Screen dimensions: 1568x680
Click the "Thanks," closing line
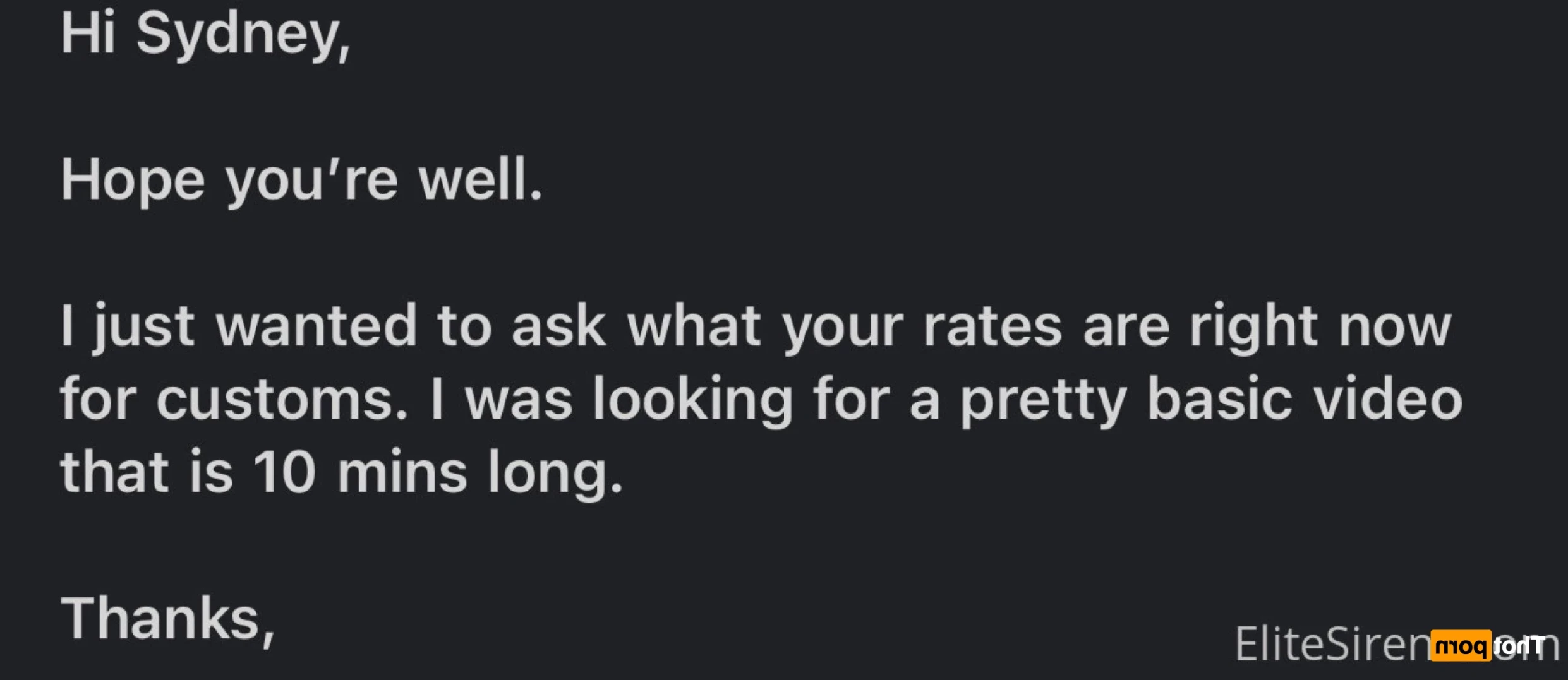pos(168,619)
